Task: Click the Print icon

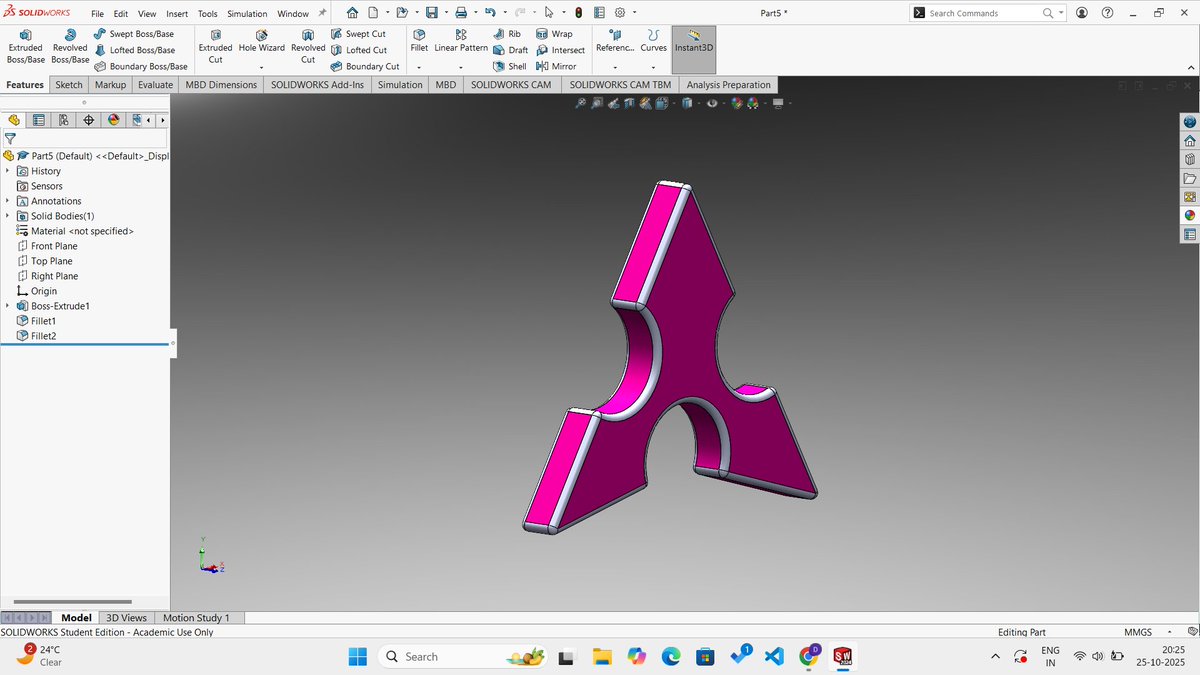Action: (461, 13)
